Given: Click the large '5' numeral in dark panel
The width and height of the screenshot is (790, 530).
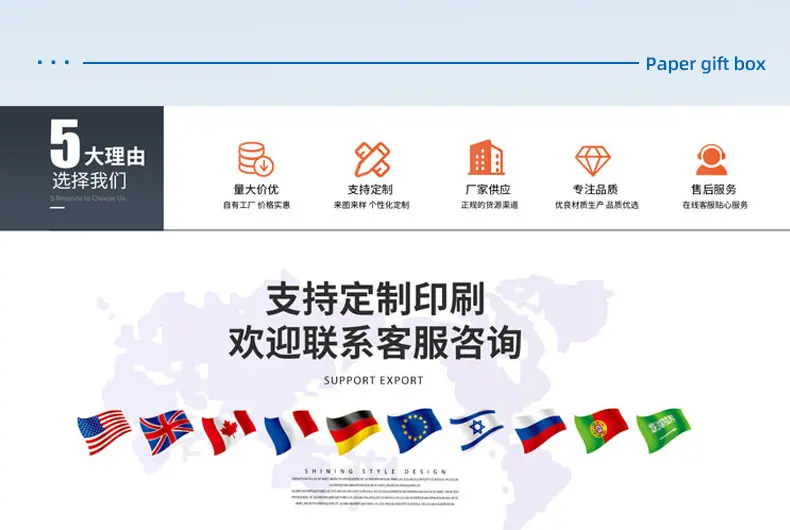Looking at the screenshot, I should tap(64, 143).
